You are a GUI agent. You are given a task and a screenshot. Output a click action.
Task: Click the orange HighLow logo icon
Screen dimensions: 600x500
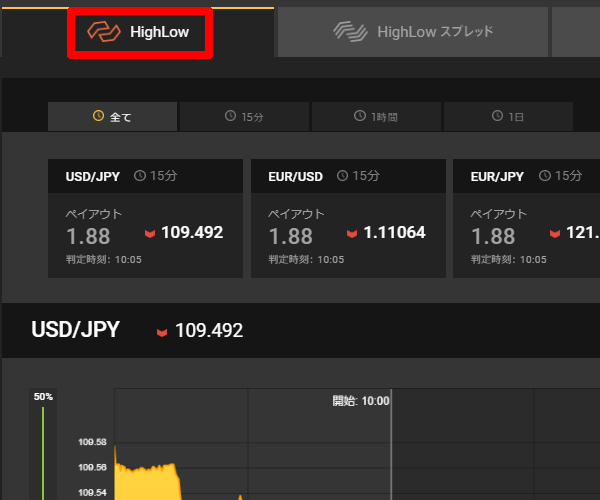coord(104,32)
